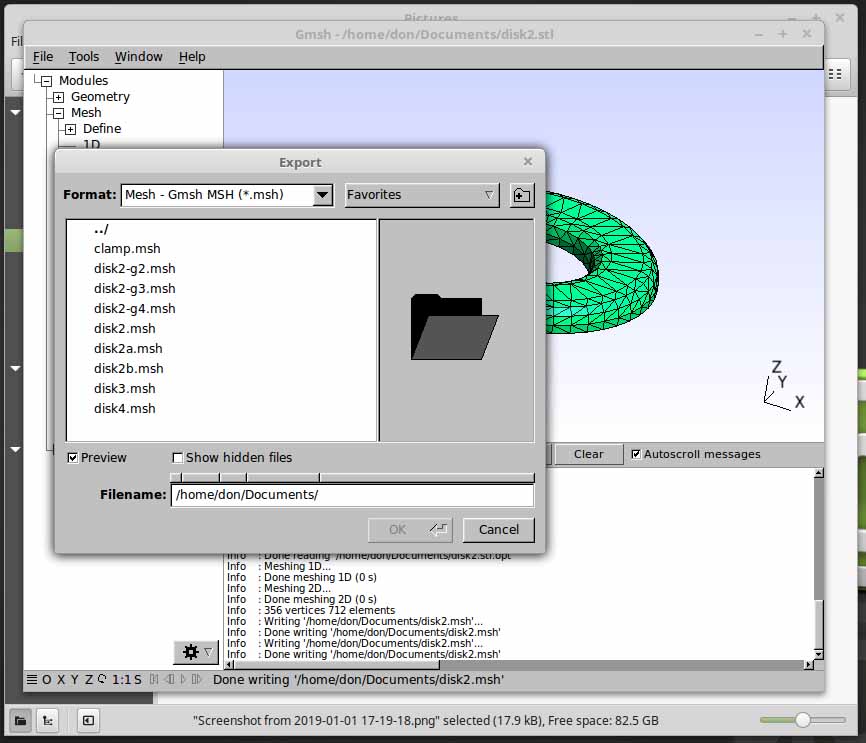
Task: Click the new folder icon in Export dialog
Action: click(522, 196)
